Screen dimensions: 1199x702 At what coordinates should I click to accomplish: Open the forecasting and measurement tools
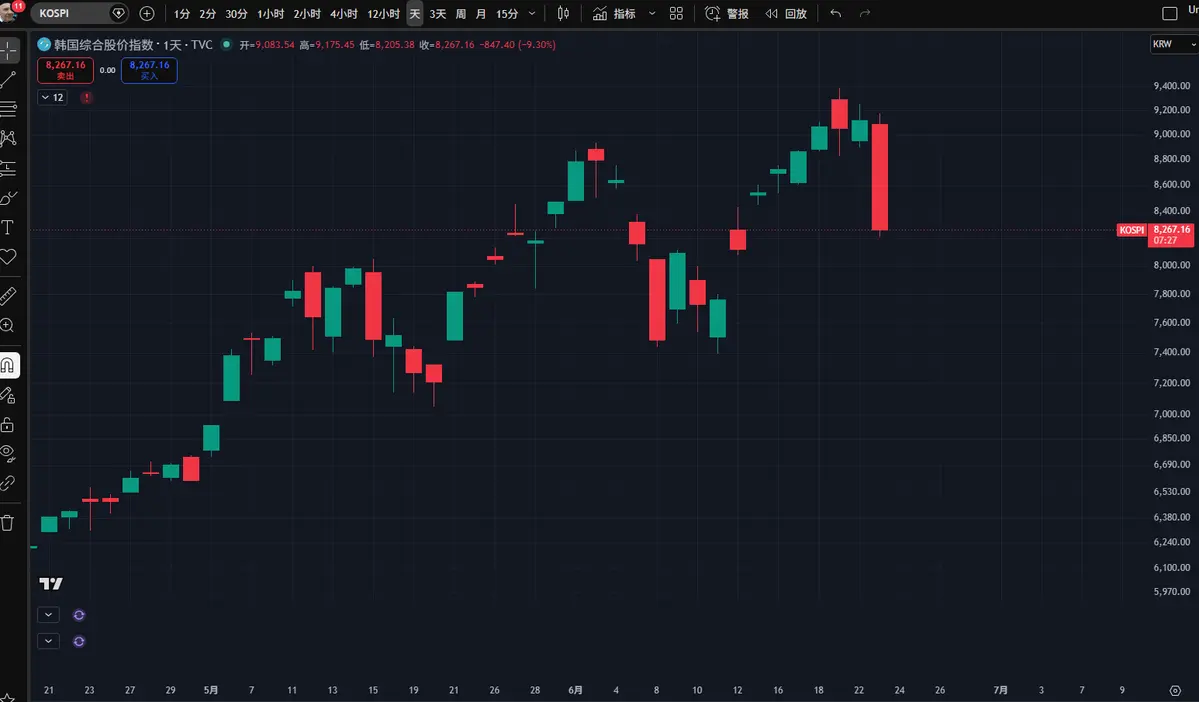8,168
